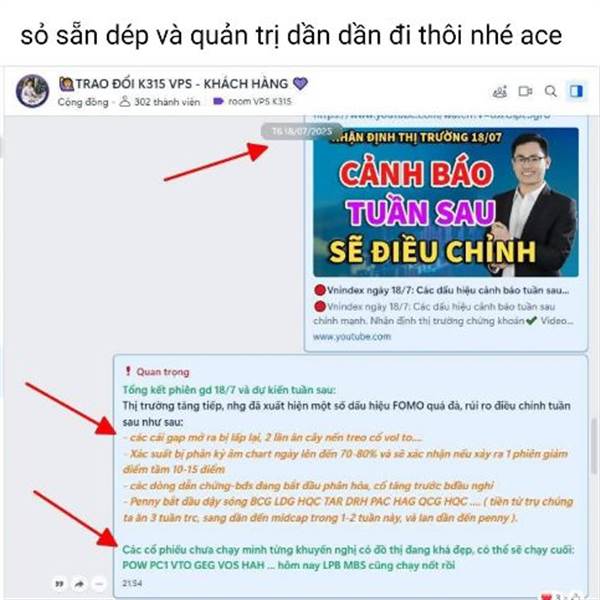
Task: Search messages with magnifier icon
Action: 551,91
